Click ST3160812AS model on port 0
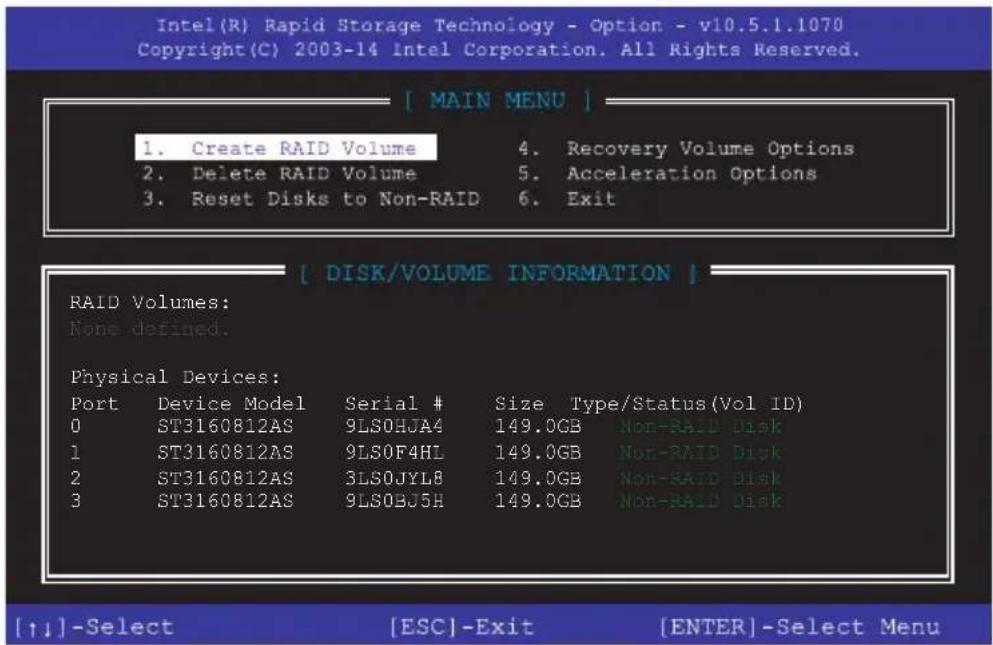Viewport: 993px width, 645px height. click(x=225, y=426)
